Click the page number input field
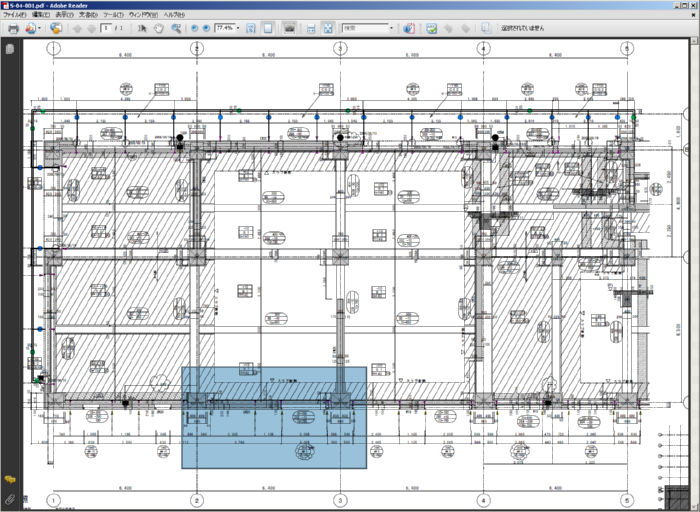The width and height of the screenshot is (700, 512). point(105,28)
